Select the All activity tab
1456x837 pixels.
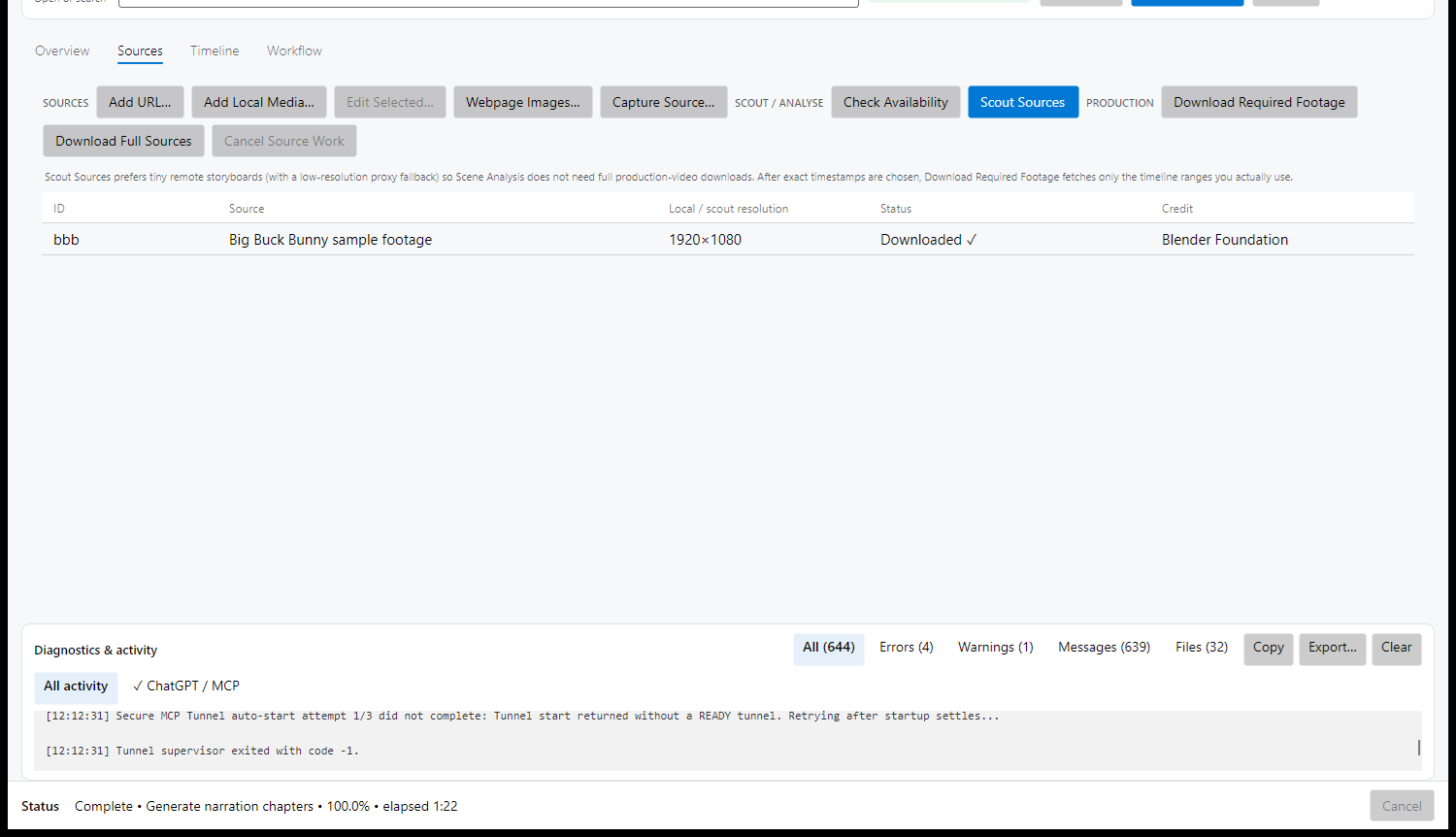76,686
